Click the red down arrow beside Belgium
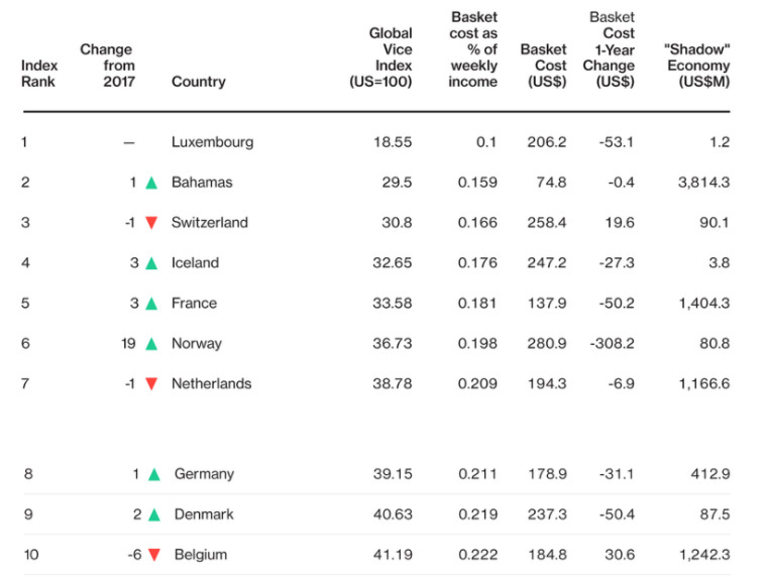This screenshot has width=768, height=577. coord(153,554)
